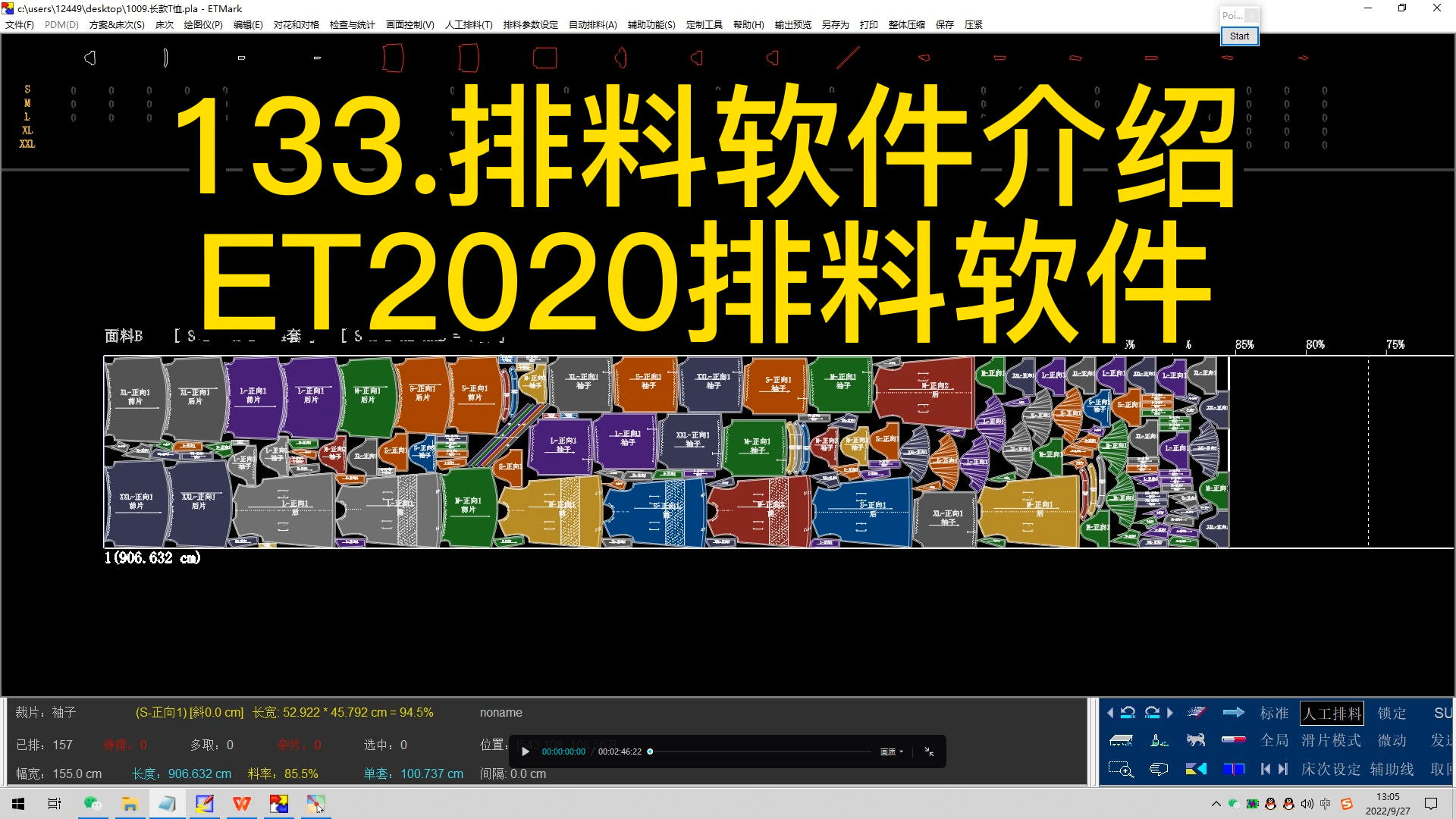Click 整体压缩 in the menu bar

click(x=906, y=24)
